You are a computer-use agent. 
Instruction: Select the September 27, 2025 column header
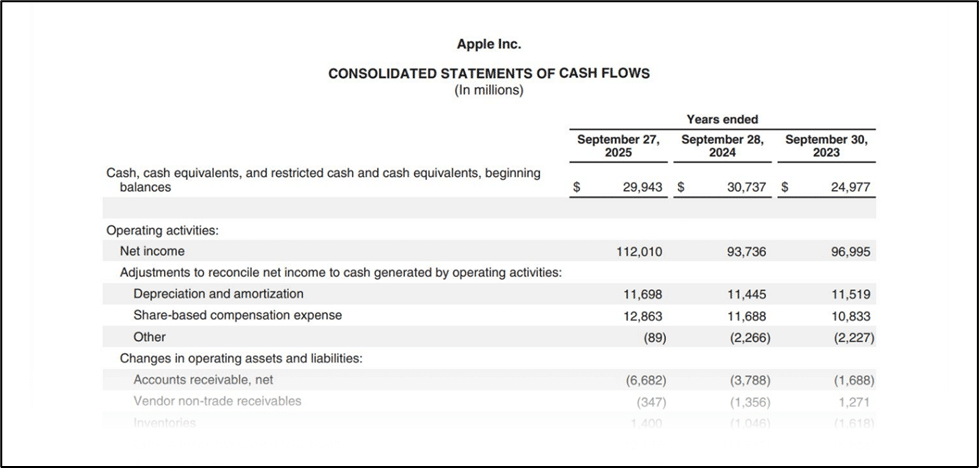coord(618,146)
